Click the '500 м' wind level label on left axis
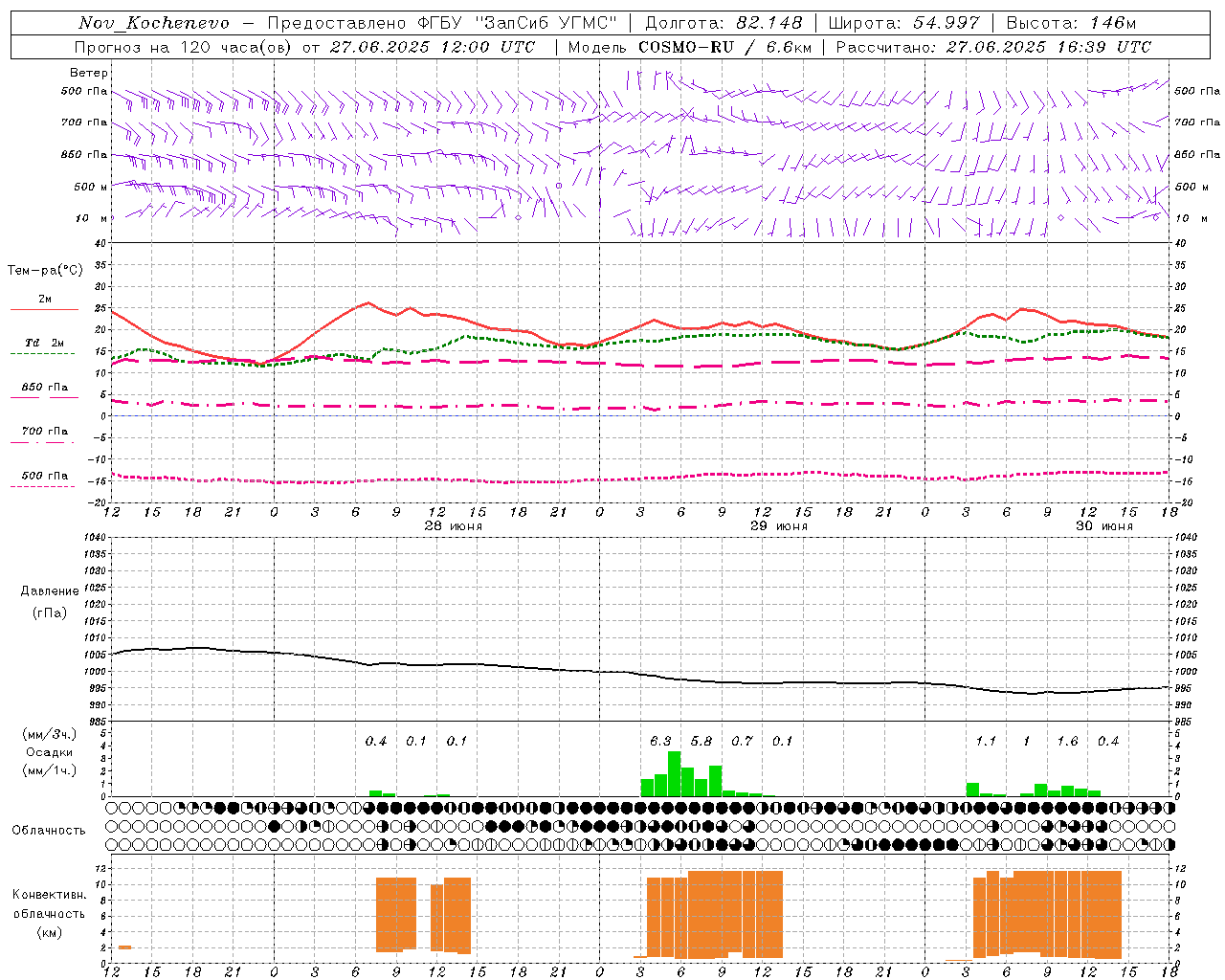This screenshot has height=980, width=1225. (91, 187)
